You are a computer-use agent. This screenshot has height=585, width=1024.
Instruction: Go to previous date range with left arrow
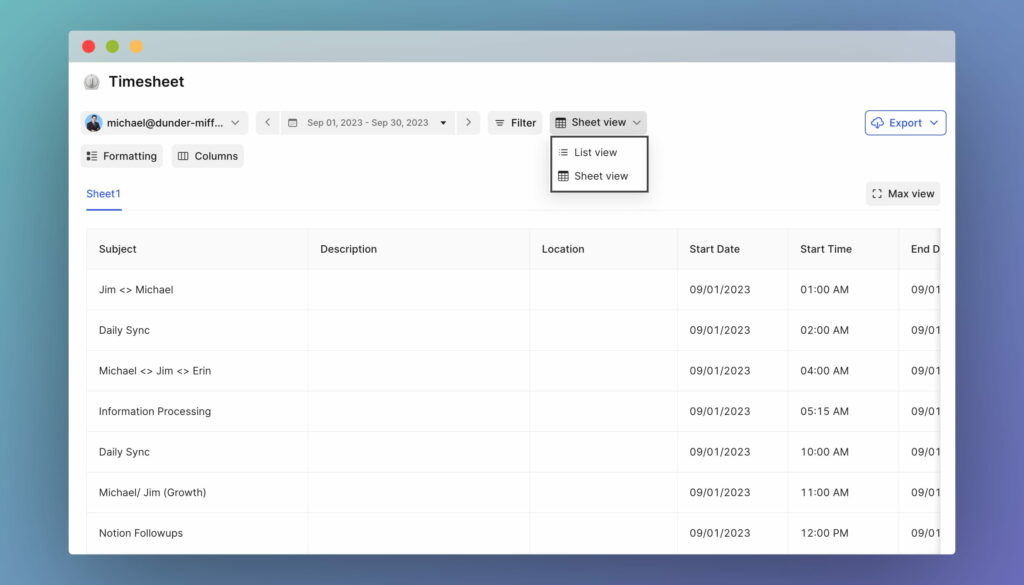(268, 123)
